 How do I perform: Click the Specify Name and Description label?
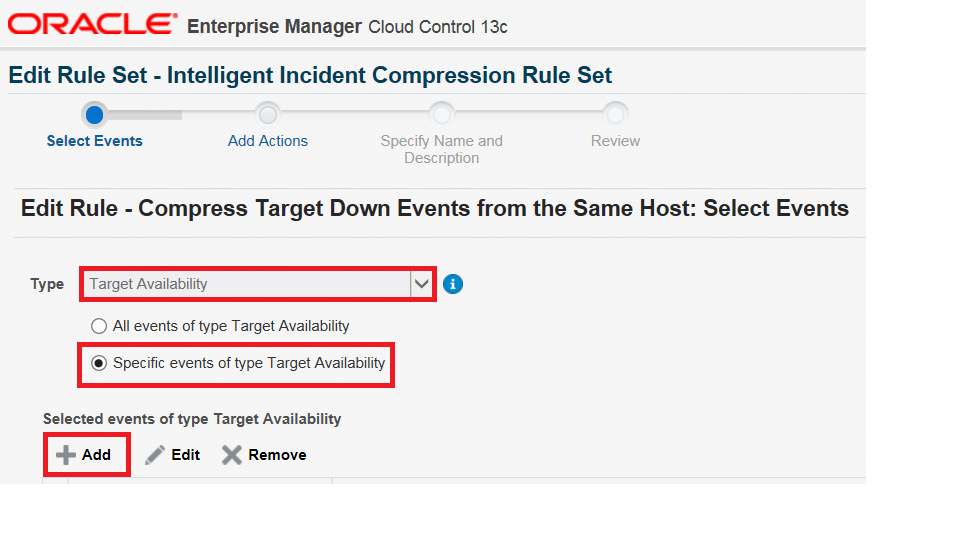[441, 149]
